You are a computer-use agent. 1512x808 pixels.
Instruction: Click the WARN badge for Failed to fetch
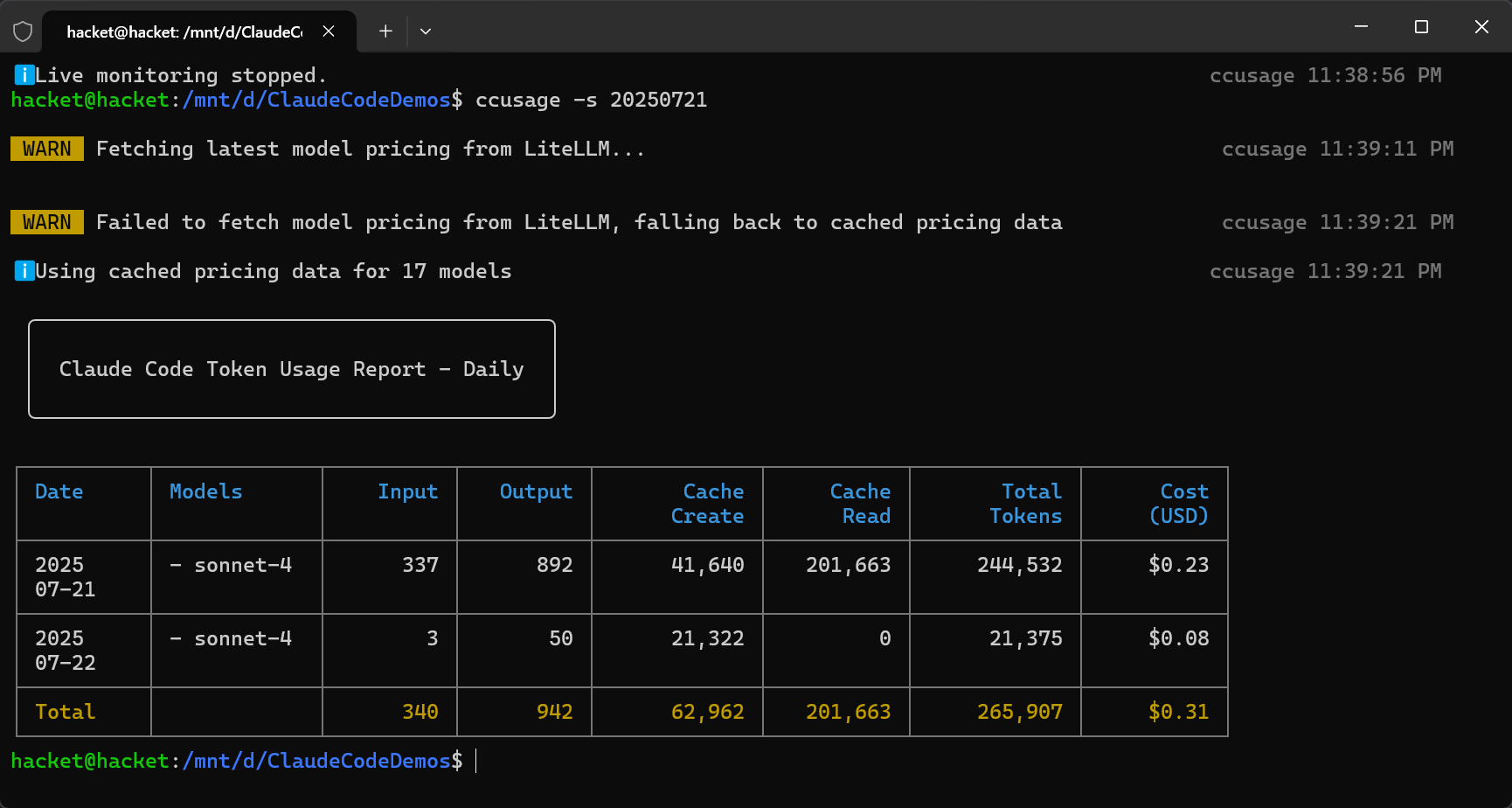coord(47,222)
